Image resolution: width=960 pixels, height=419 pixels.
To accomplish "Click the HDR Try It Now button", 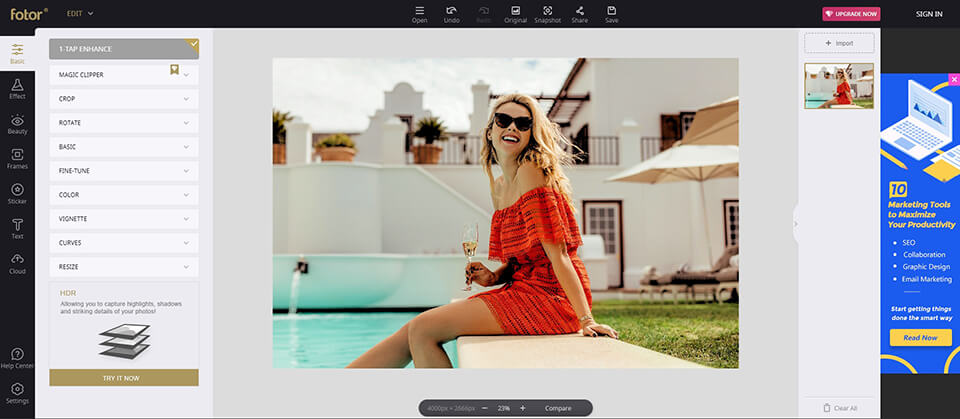I will click(x=123, y=377).
